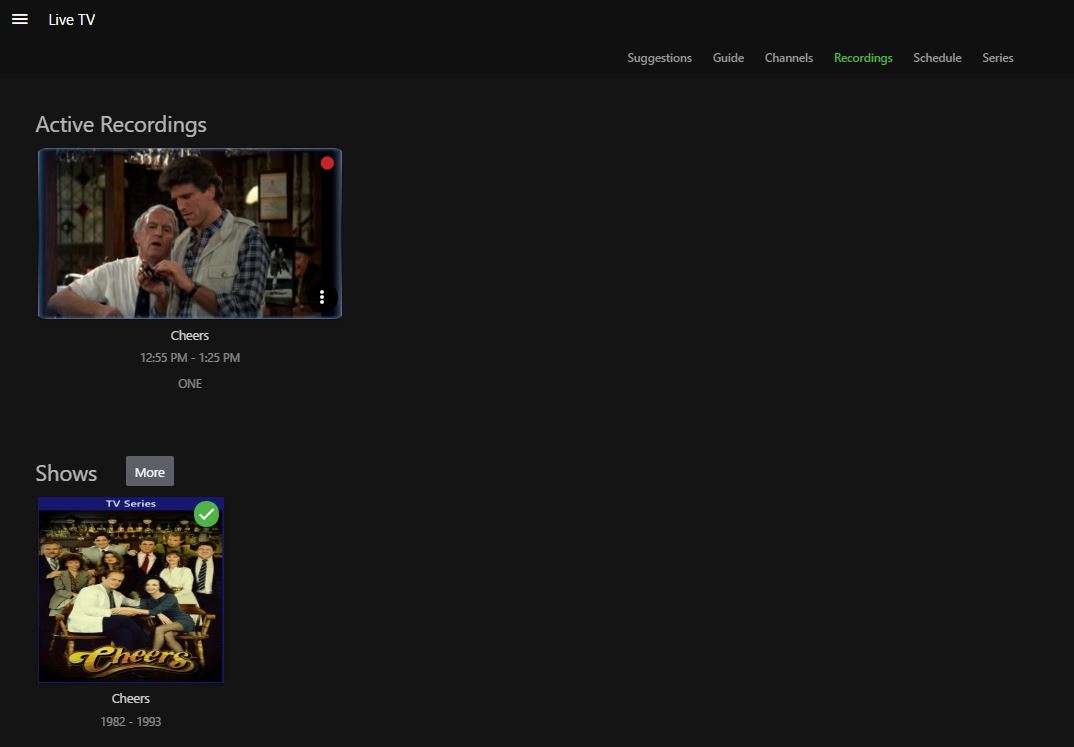This screenshot has width=1074, height=747.
Task: Open three-dot options on Cheers recording
Action: pos(322,297)
